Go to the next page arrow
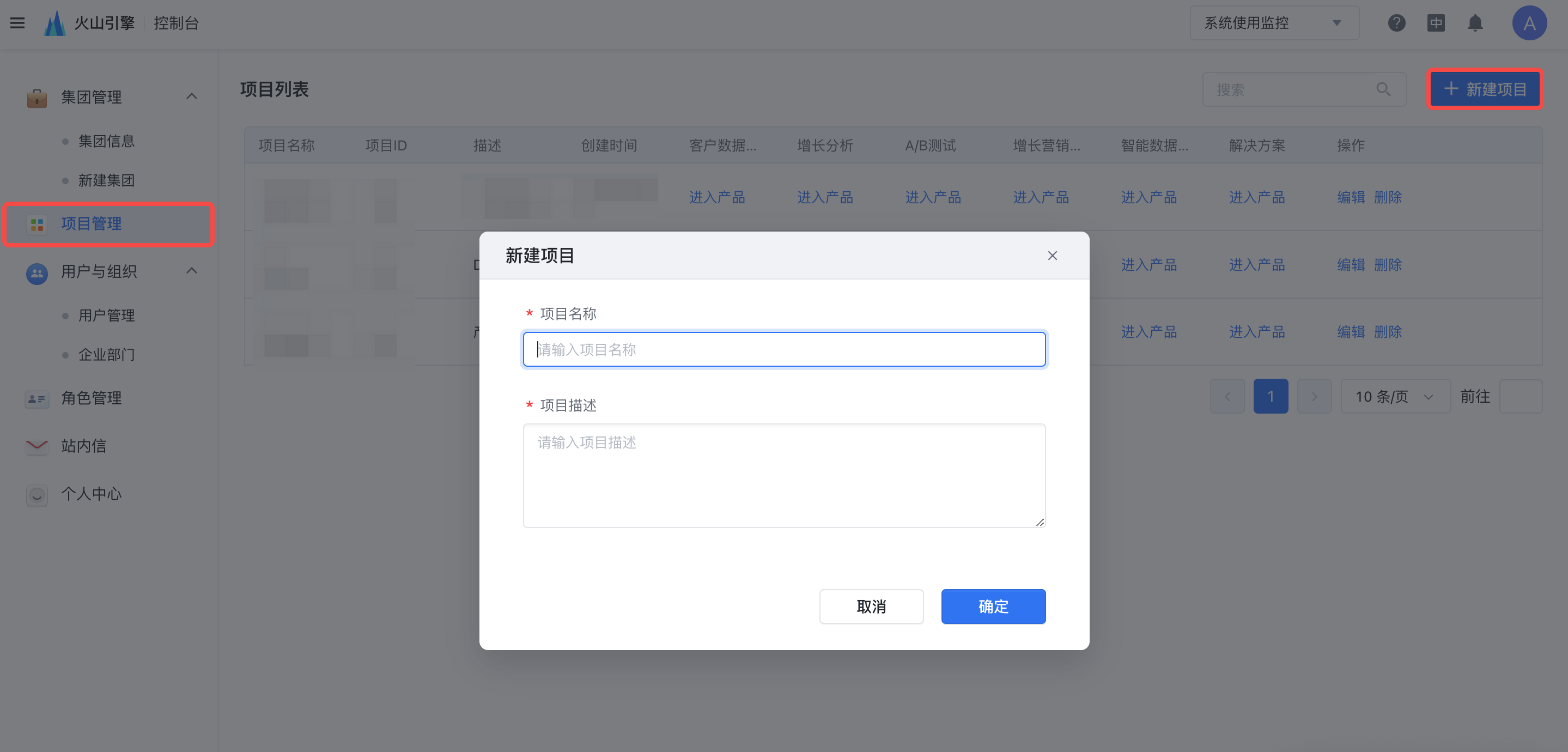Viewport: 1568px width, 752px height. pyautogui.click(x=1314, y=396)
